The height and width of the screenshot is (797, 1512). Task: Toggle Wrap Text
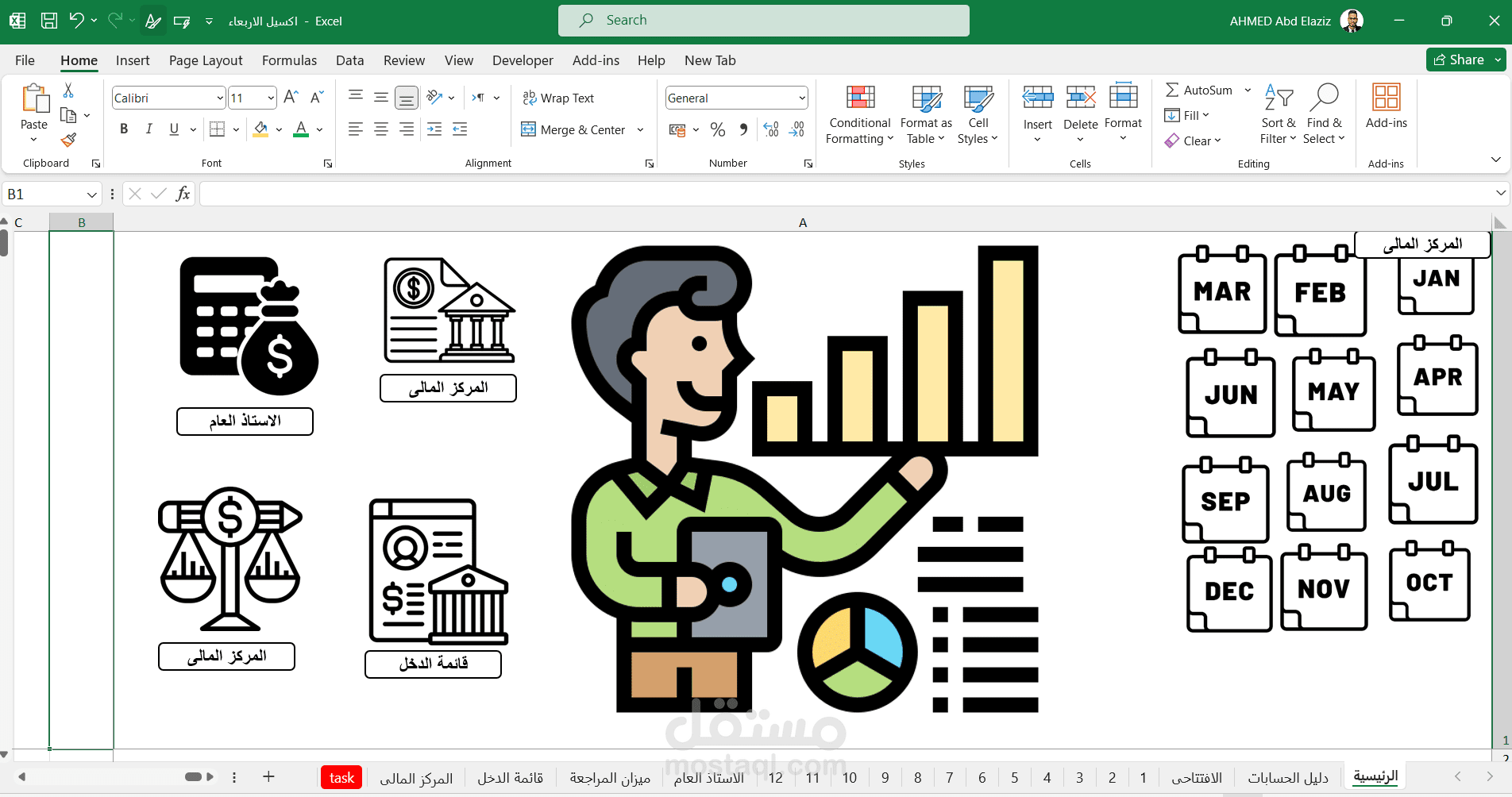pyautogui.click(x=558, y=98)
